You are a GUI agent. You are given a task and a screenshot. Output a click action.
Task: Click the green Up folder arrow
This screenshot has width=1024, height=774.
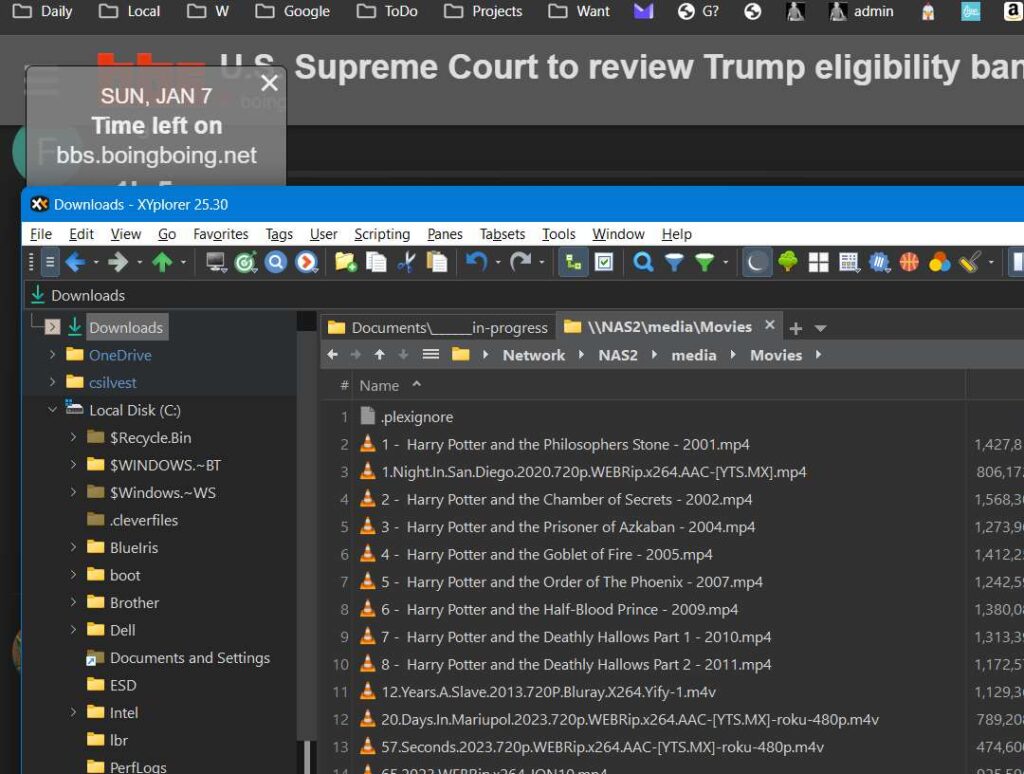(x=162, y=263)
